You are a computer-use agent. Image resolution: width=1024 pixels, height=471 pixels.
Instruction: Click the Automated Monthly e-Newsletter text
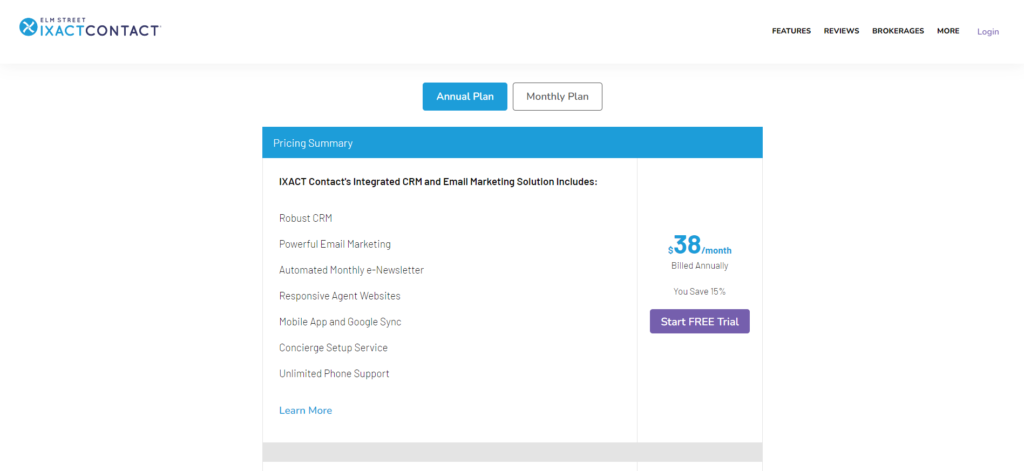click(351, 270)
